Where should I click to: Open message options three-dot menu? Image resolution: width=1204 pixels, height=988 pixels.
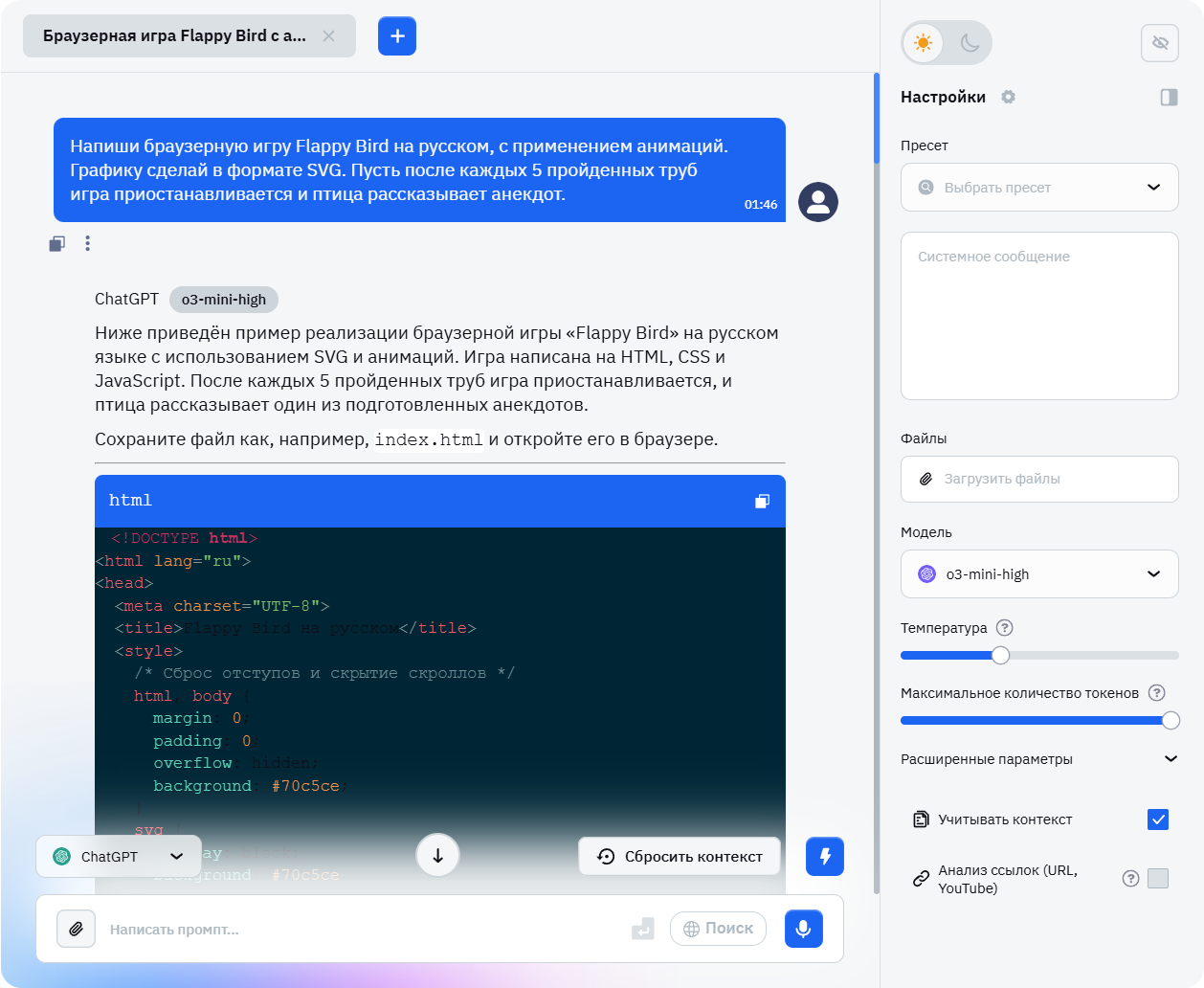tap(87, 243)
